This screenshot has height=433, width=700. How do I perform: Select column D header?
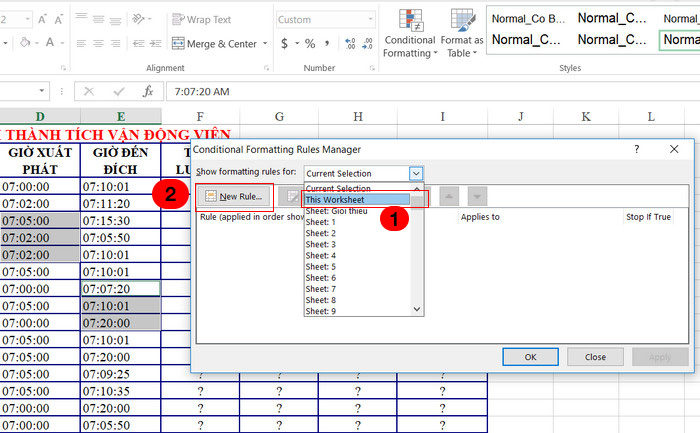pyautogui.click(x=40, y=117)
